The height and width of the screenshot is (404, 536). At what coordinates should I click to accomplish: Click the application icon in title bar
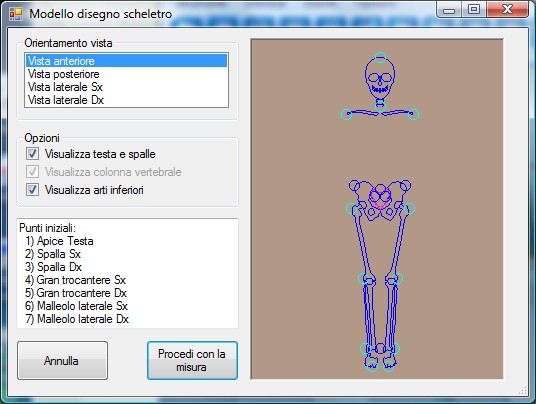pyautogui.click(x=16, y=14)
